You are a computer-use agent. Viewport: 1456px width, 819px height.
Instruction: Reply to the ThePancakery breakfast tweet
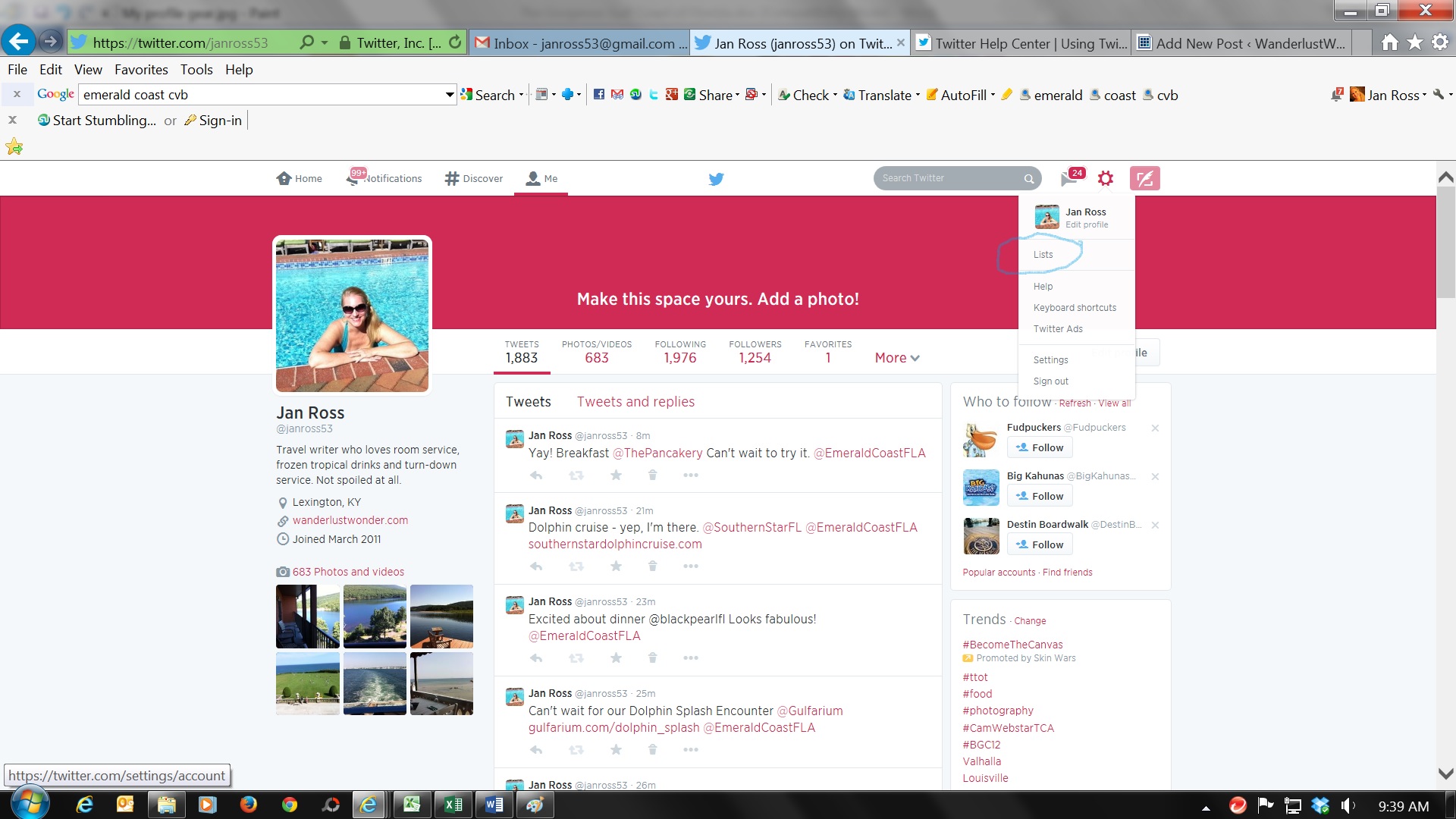point(536,475)
